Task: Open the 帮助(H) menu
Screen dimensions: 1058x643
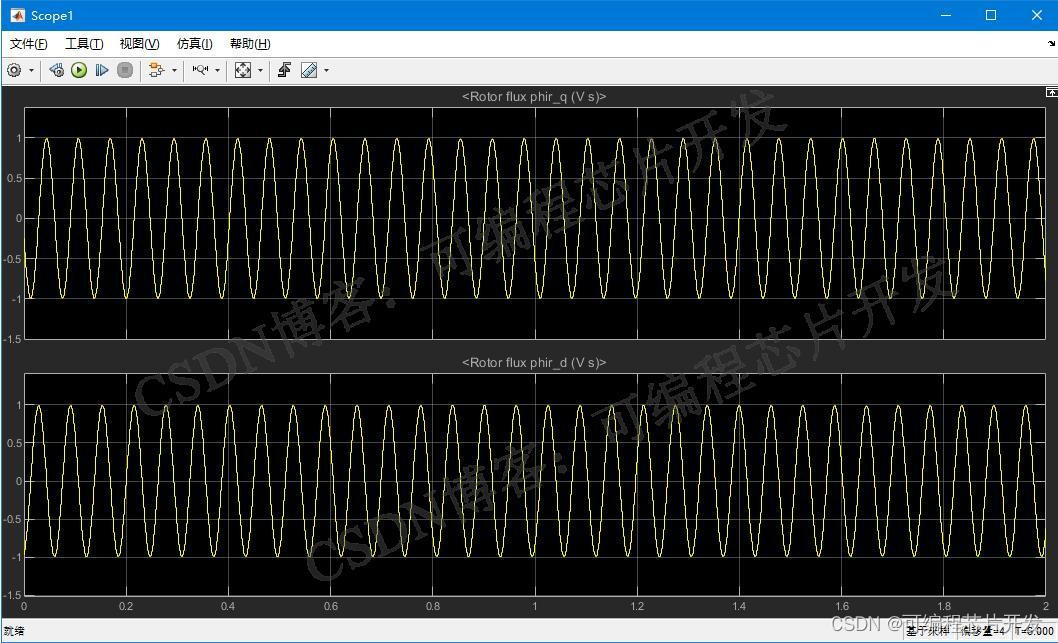Action: point(250,44)
